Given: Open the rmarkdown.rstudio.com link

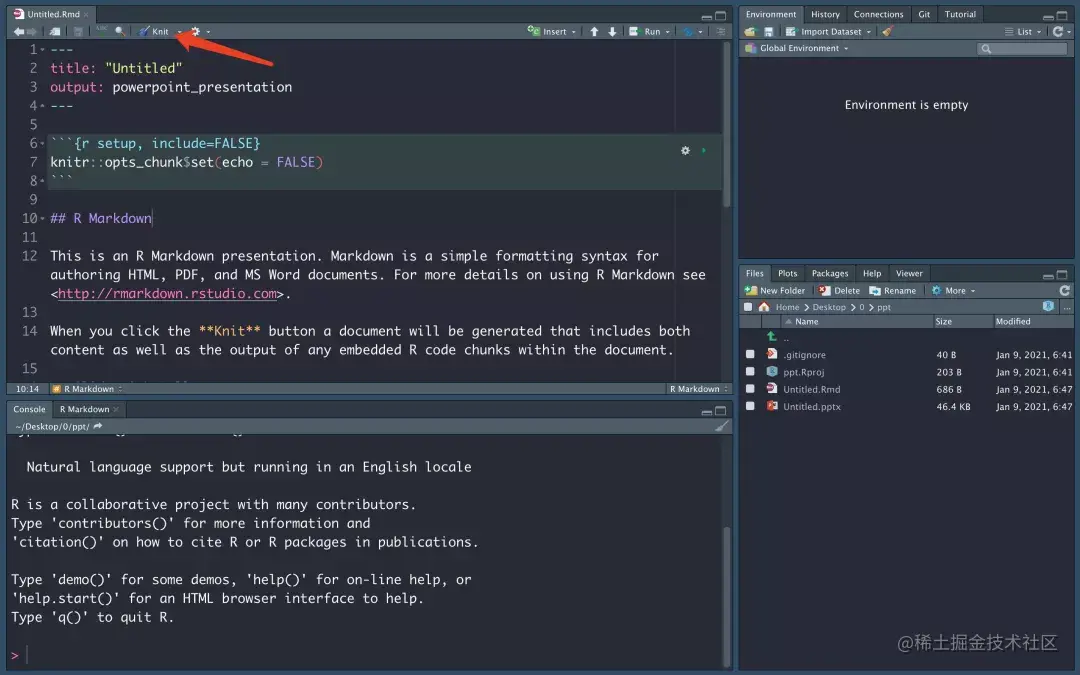Looking at the screenshot, I should [x=167, y=293].
